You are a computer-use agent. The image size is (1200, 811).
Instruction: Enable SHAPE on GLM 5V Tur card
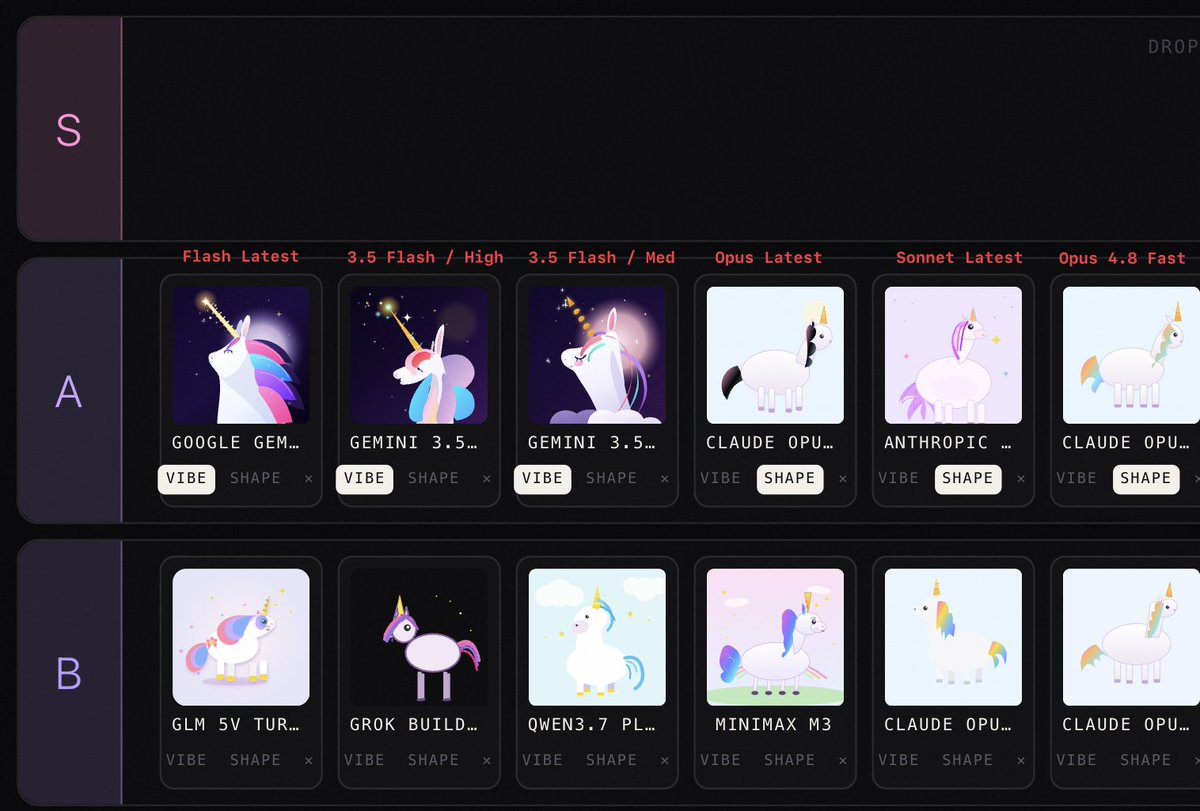coord(255,761)
